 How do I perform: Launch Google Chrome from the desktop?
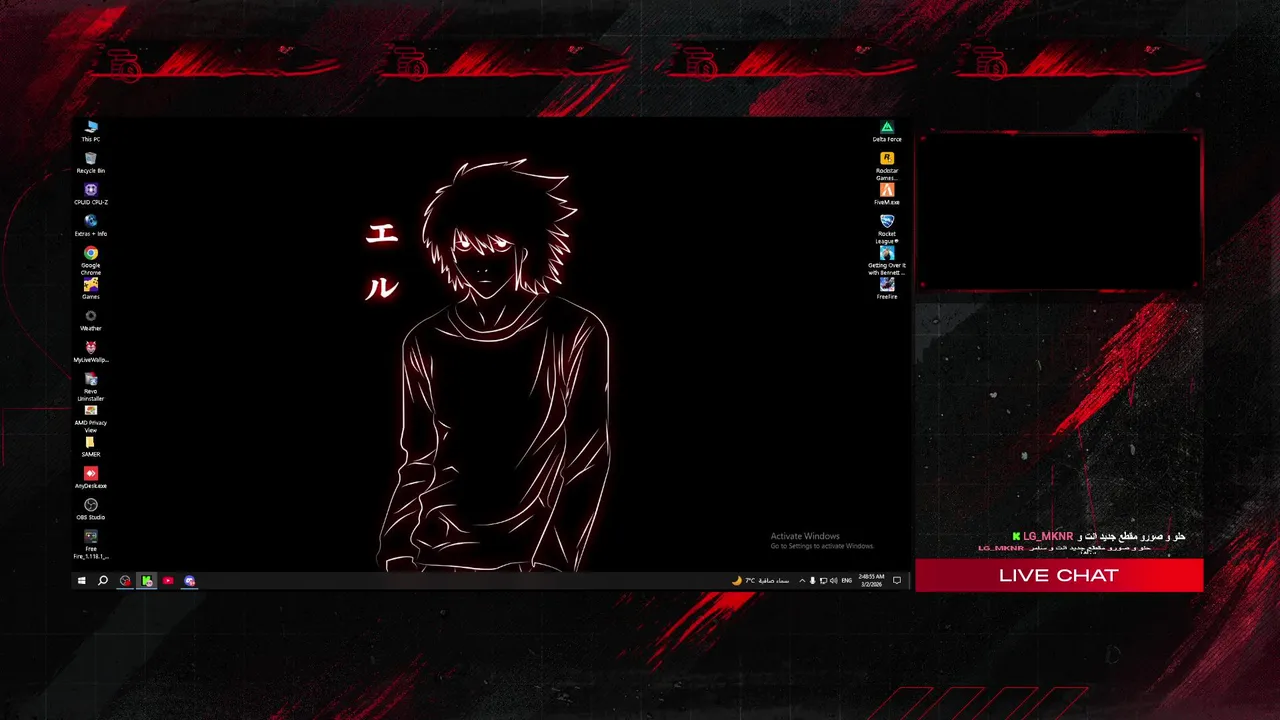91,261
